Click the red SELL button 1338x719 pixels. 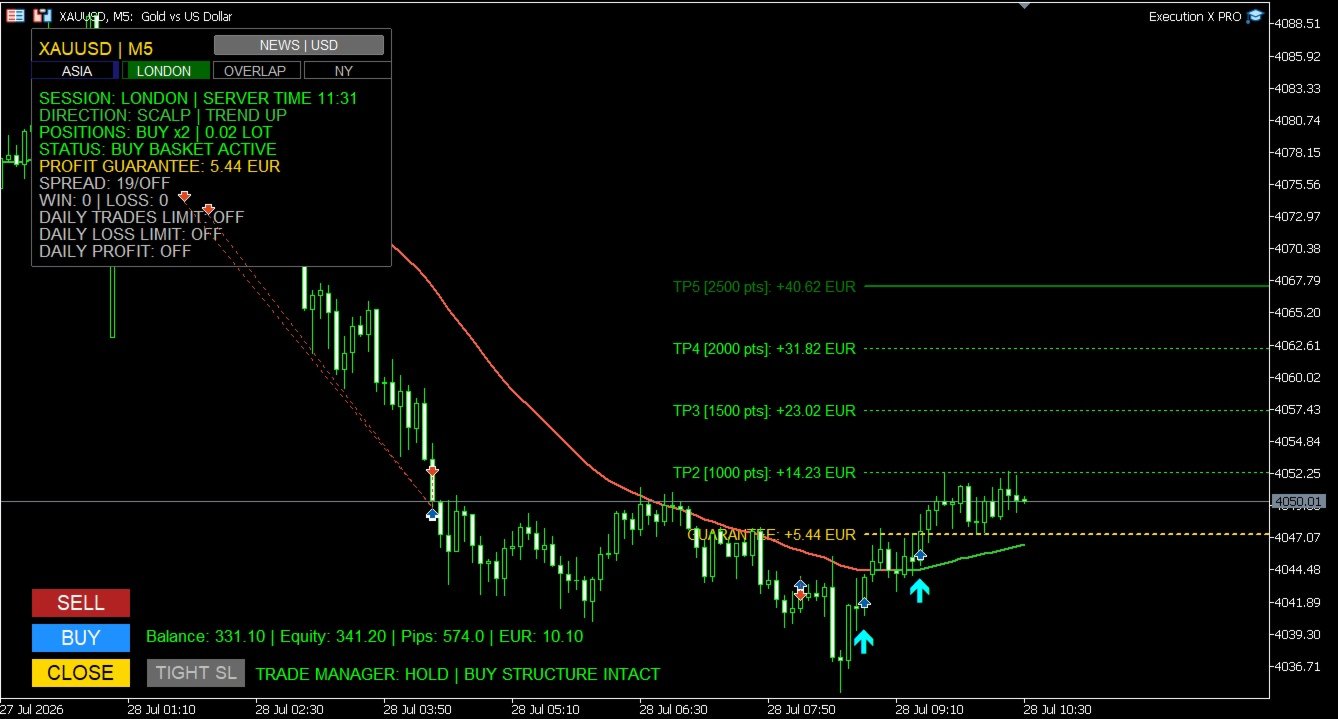click(x=81, y=603)
